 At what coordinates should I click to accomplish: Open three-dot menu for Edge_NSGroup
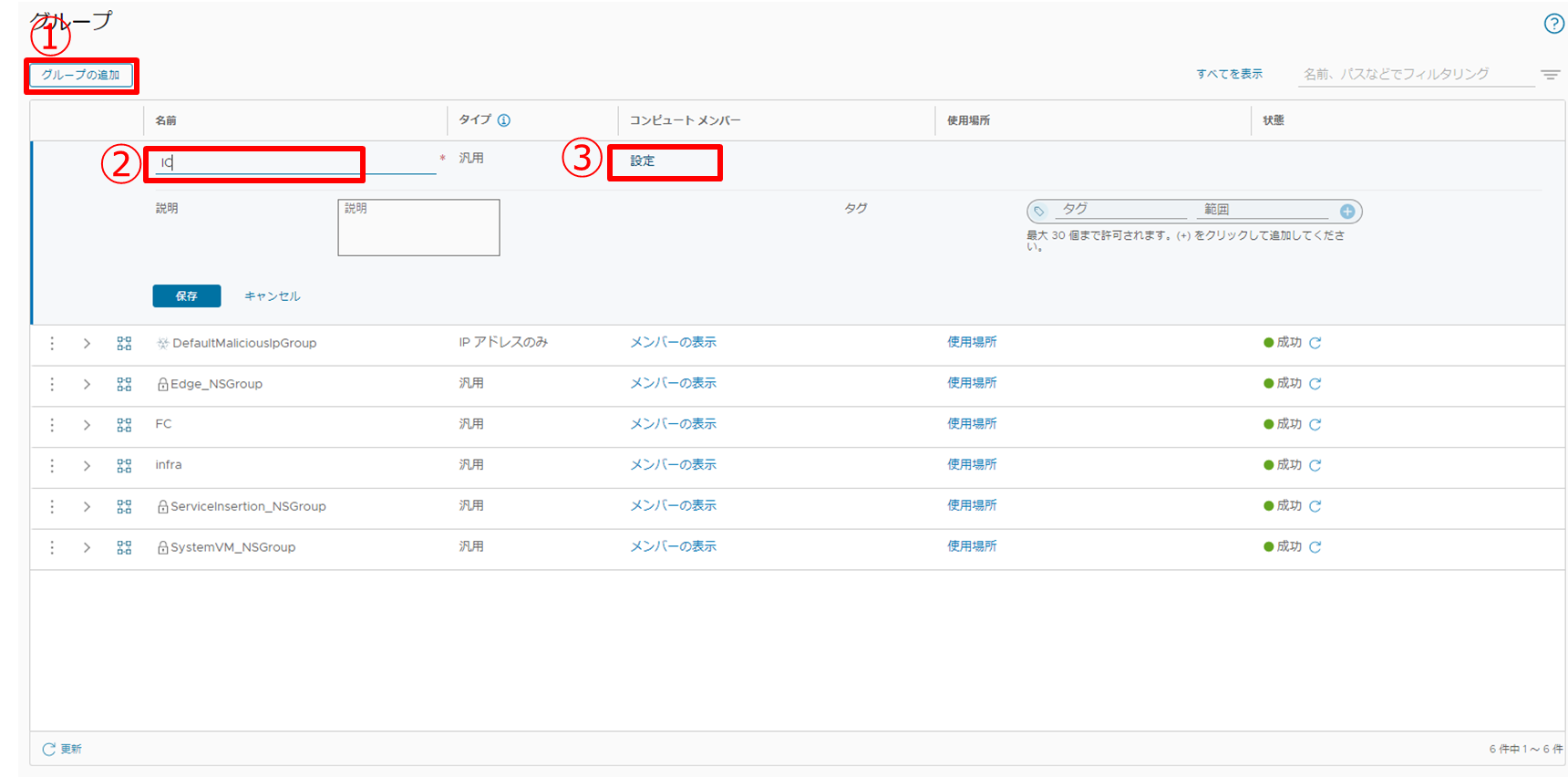[52, 384]
